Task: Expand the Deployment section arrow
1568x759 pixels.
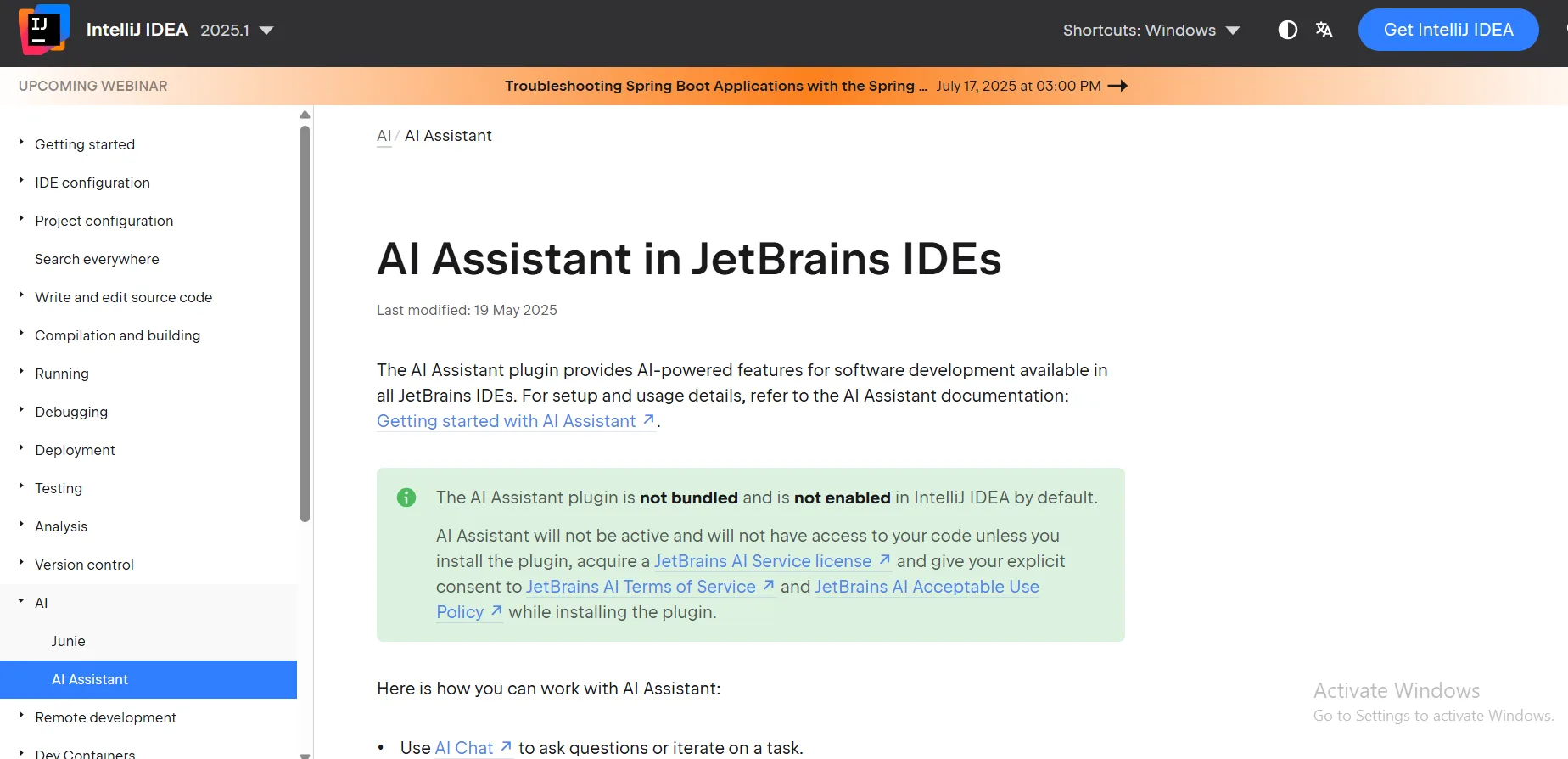Action: coord(21,448)
